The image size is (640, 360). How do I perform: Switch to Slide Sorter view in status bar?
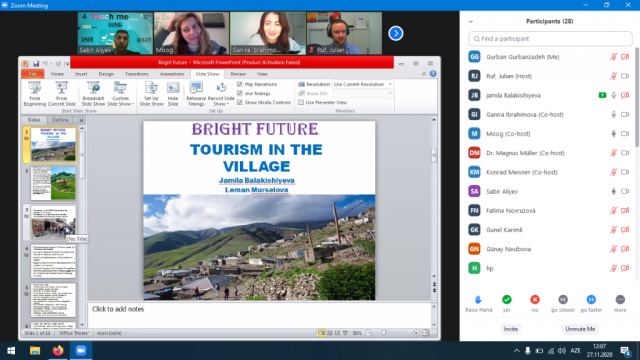(330, 333)
